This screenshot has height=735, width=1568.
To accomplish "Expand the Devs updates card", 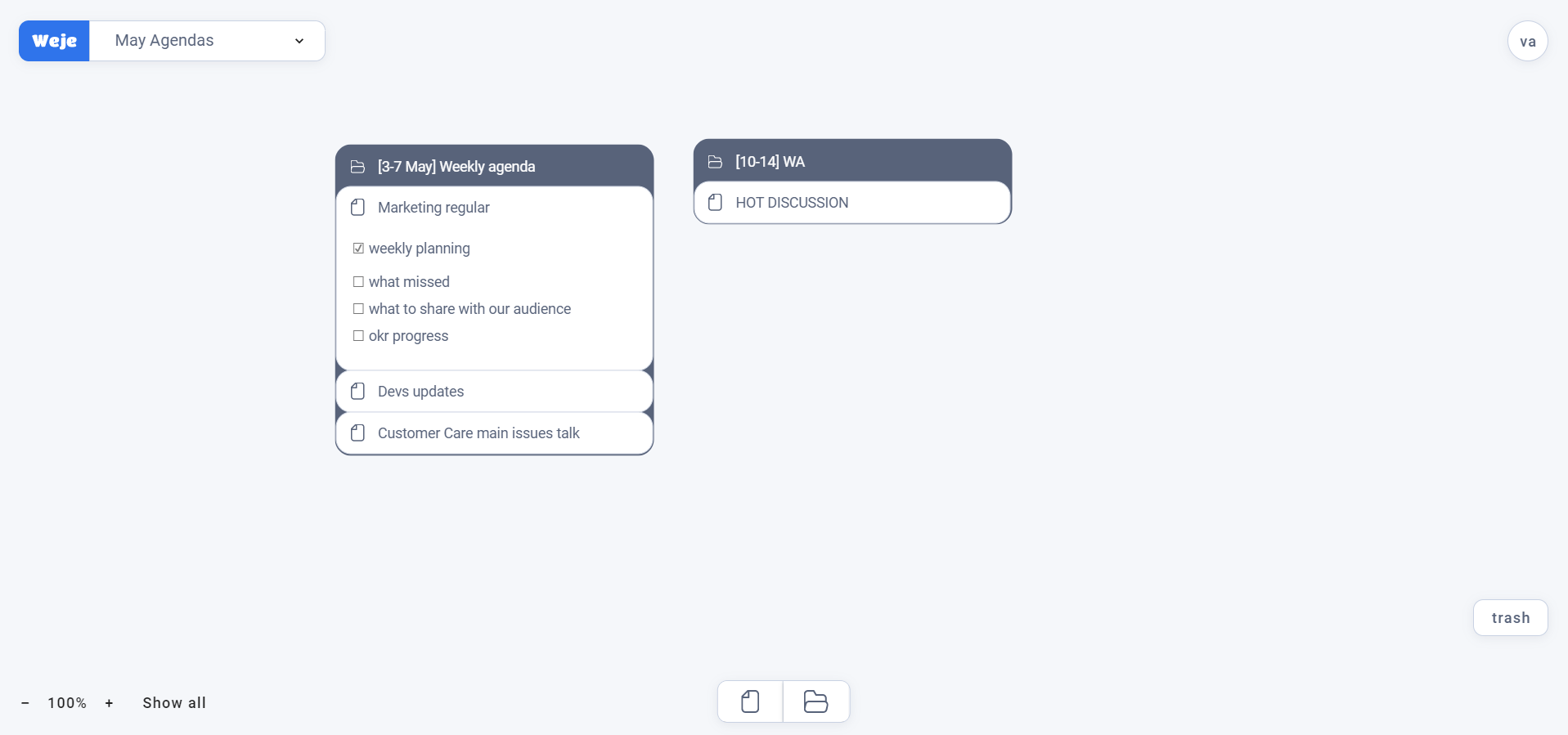I will pos(420,391).
